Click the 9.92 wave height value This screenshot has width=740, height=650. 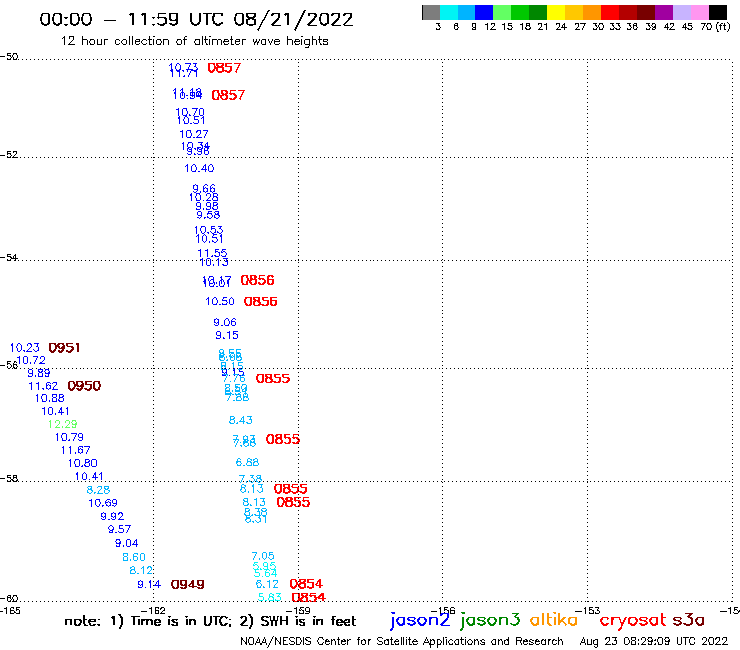[112, 516]
